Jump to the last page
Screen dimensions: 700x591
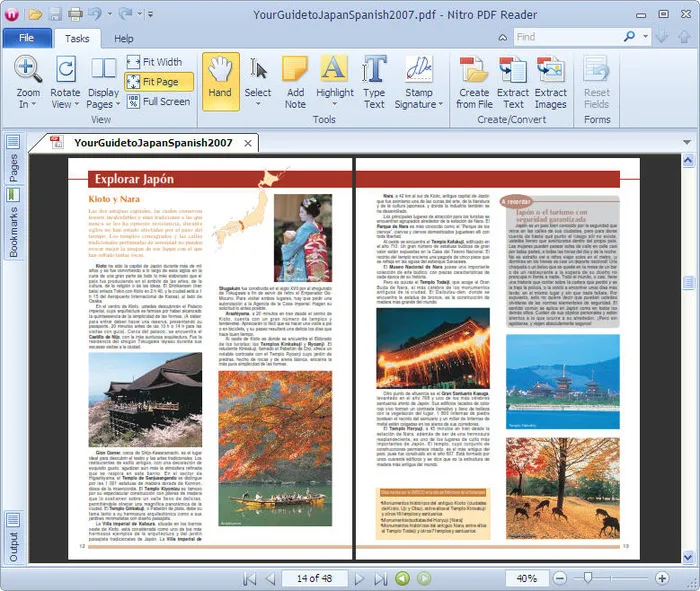[381, 579]
